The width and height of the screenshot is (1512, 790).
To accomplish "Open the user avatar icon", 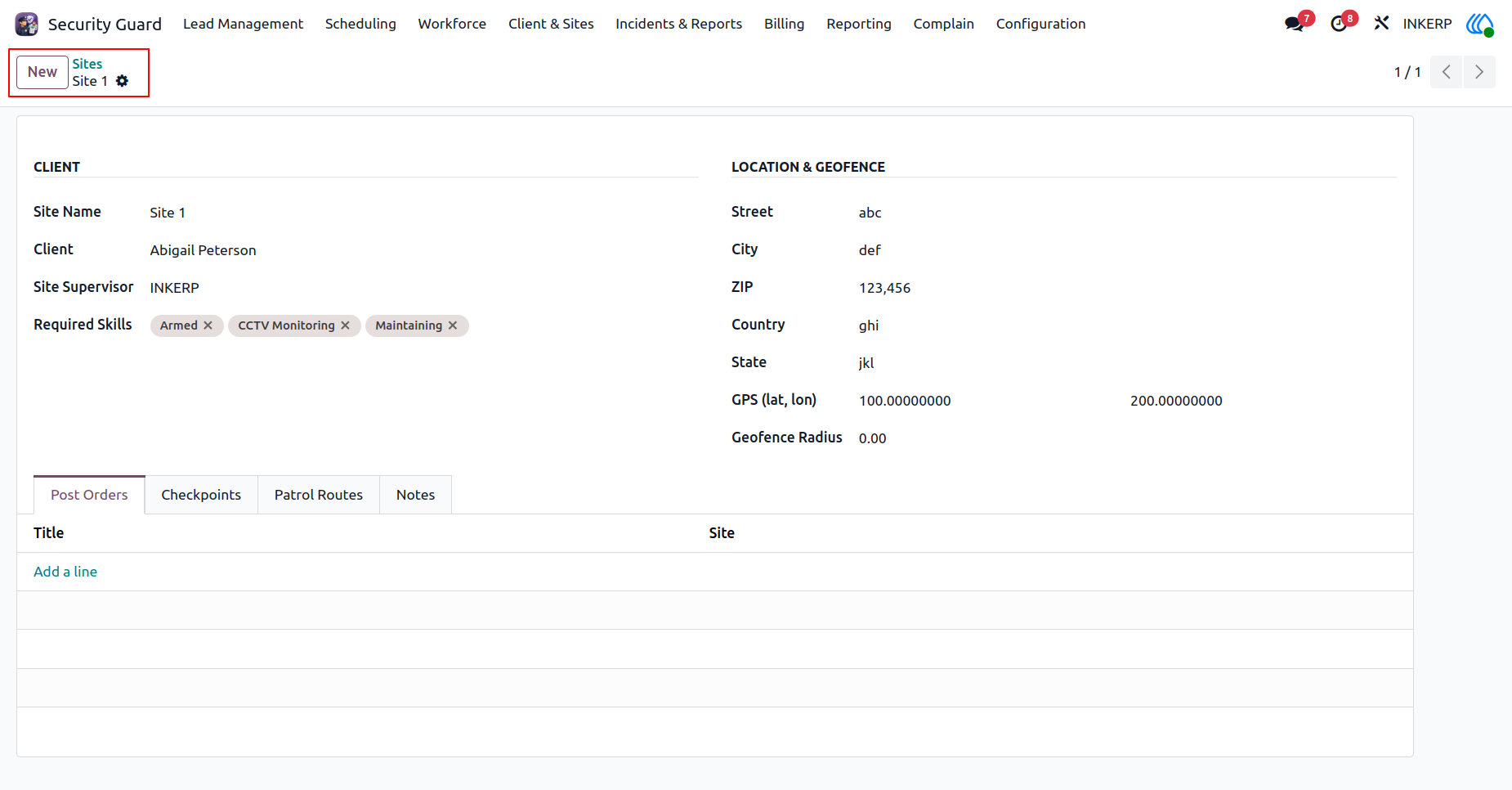I will 1480,24.
